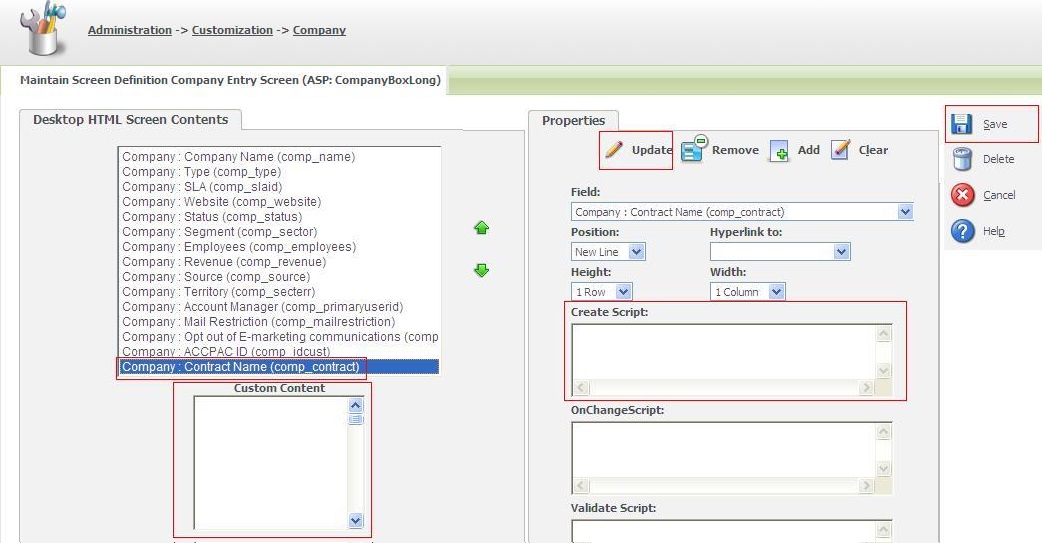Open the Customization breadcrumb link

tap(232, 30)
